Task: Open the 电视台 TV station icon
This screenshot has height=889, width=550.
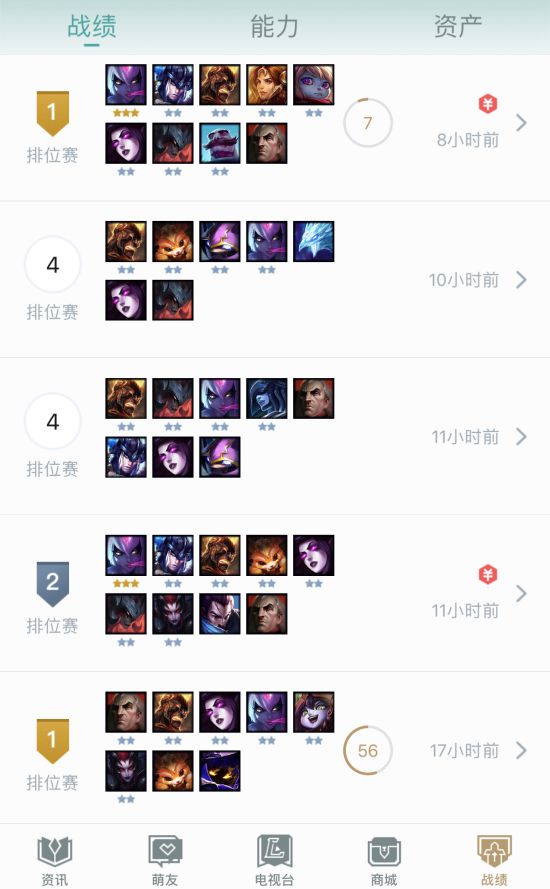Action: coord(274,850)
